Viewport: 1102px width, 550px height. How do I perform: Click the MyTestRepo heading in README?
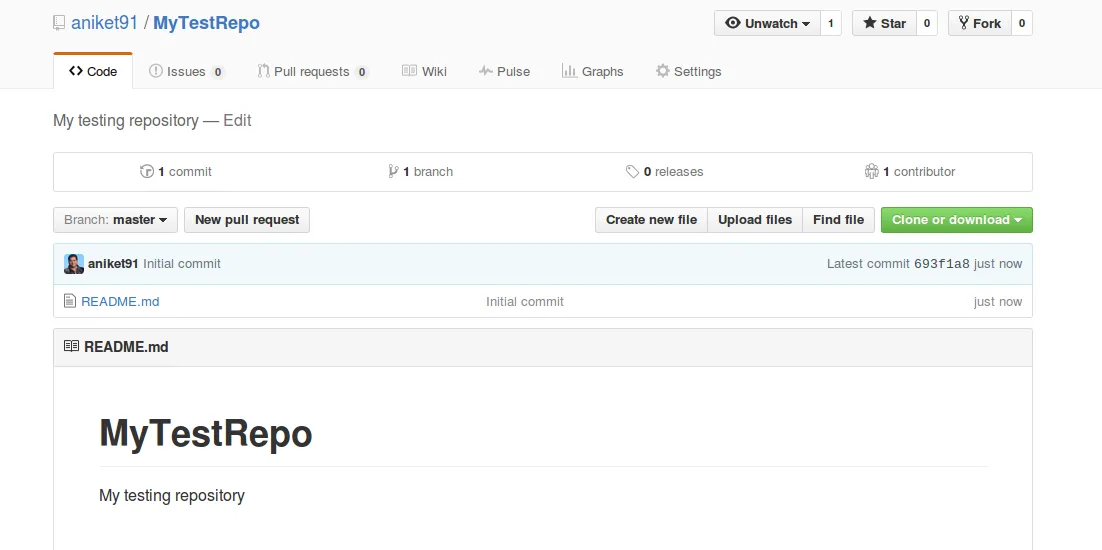206,433
